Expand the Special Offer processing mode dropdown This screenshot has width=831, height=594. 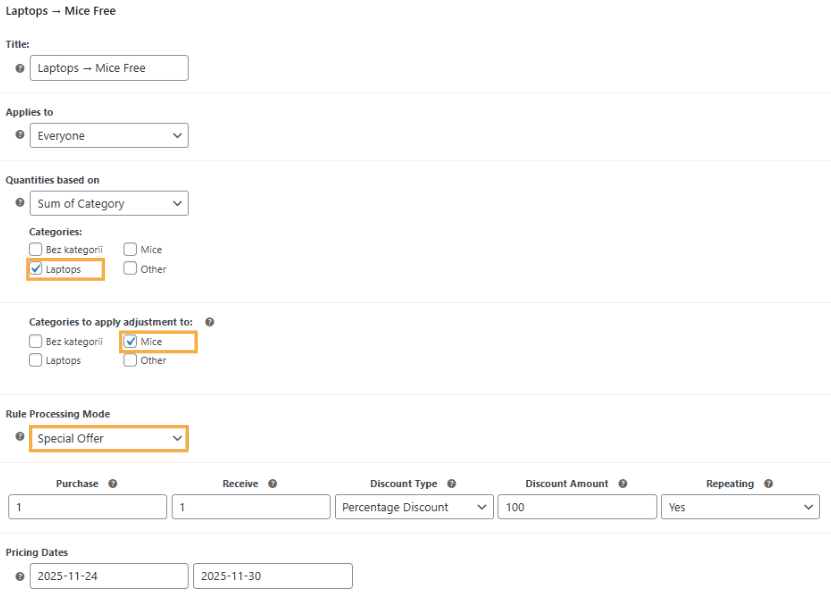(109, 438)
